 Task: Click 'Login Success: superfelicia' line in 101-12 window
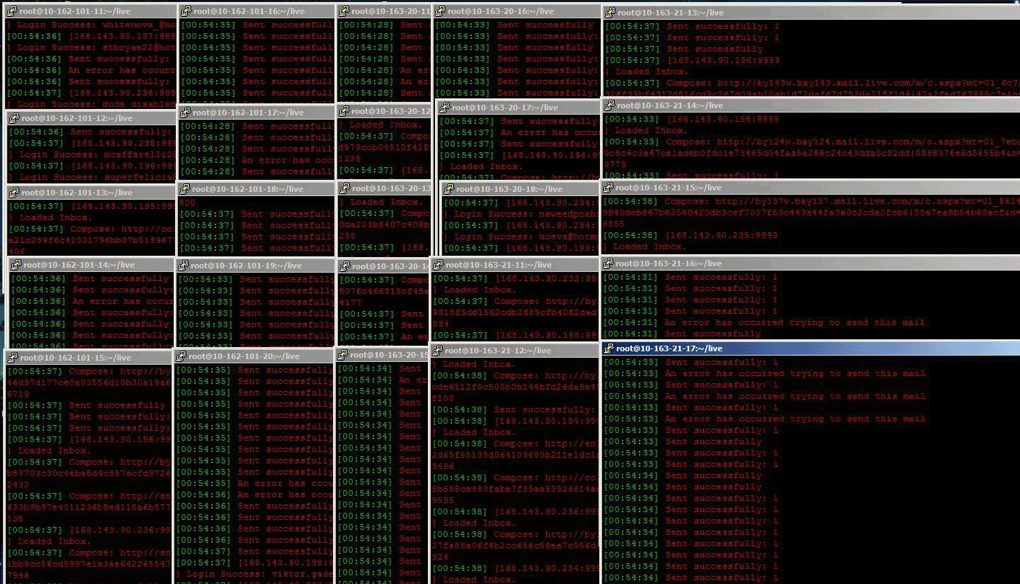(92, 178)
